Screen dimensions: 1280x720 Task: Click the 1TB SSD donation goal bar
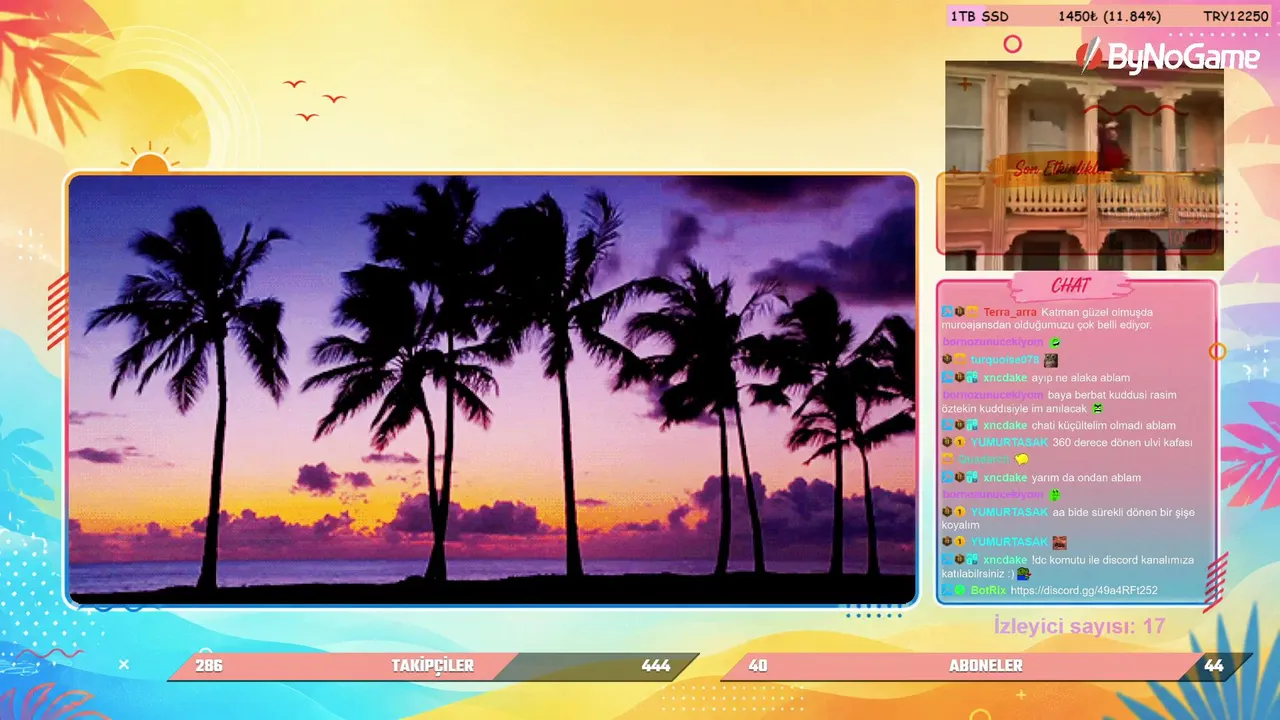pos(1108,16)
